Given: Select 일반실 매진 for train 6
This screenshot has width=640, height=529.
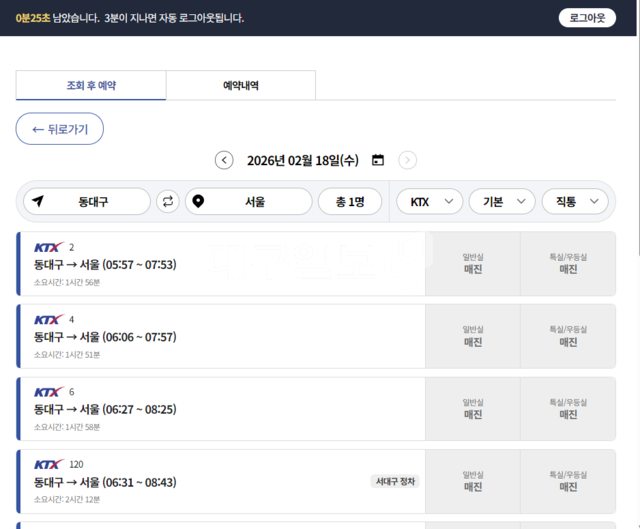Looking at the screenshot, I should (x=473, y=409).
